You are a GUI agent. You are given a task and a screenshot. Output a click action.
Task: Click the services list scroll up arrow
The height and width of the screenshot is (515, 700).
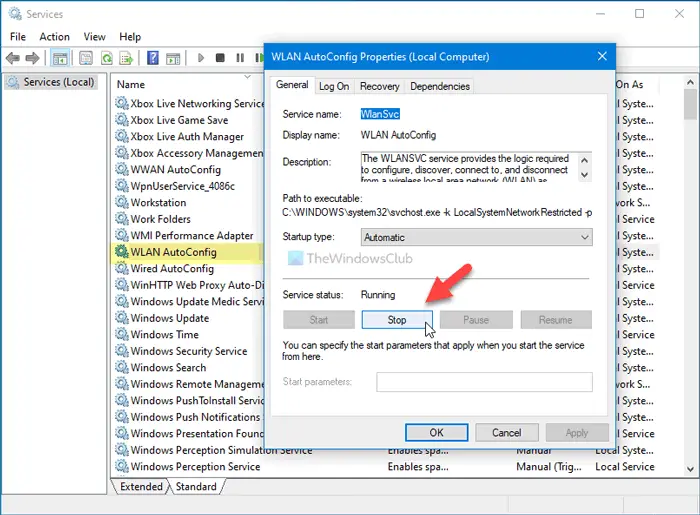click(x=690, y=82)
